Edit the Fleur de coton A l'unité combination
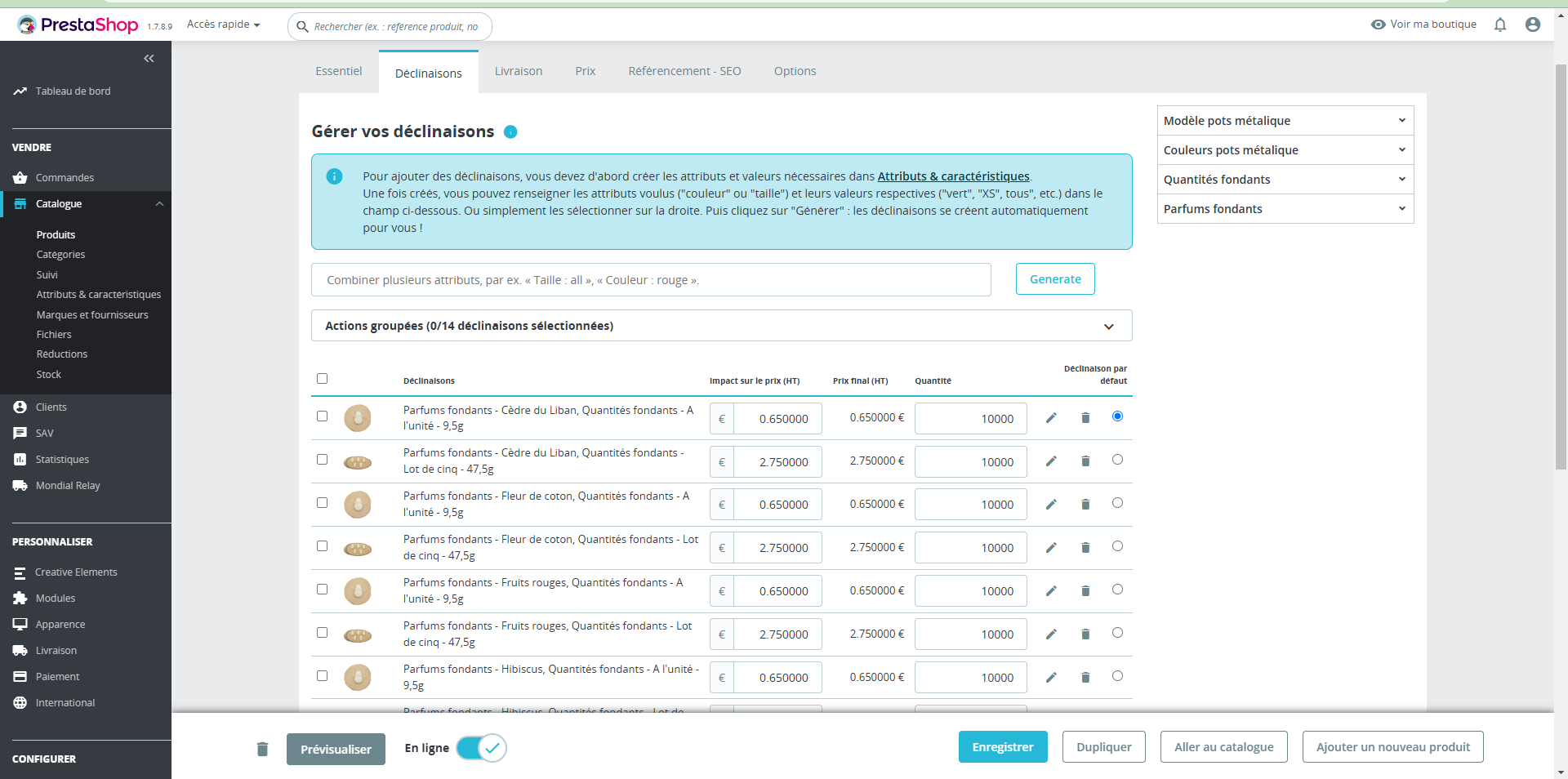The height and width of the screenshot is (779, 1568). [1051, 505]
